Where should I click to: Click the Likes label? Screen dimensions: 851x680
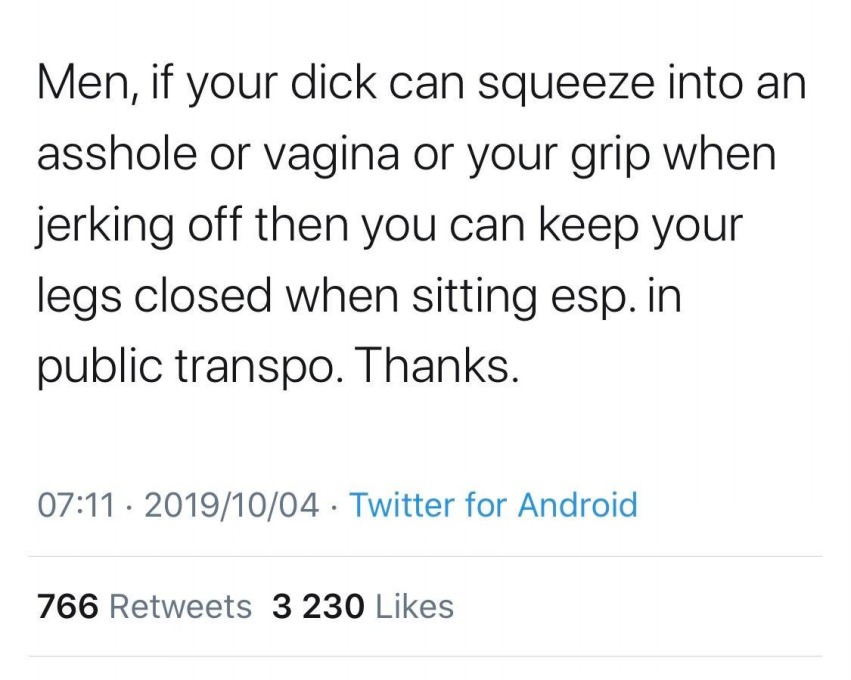point(415,607)
